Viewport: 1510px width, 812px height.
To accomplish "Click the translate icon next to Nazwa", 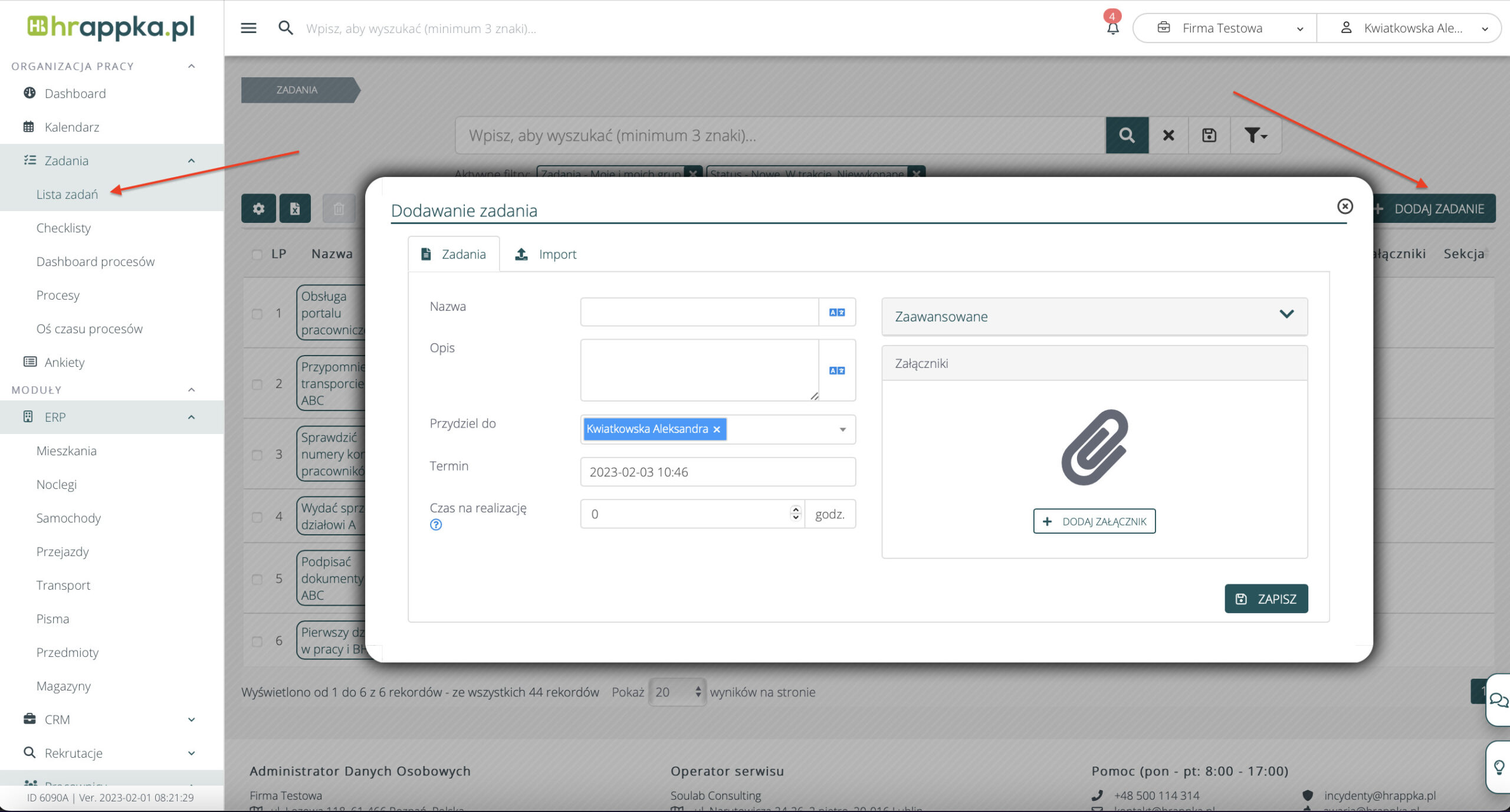I will tap(836, 312).
